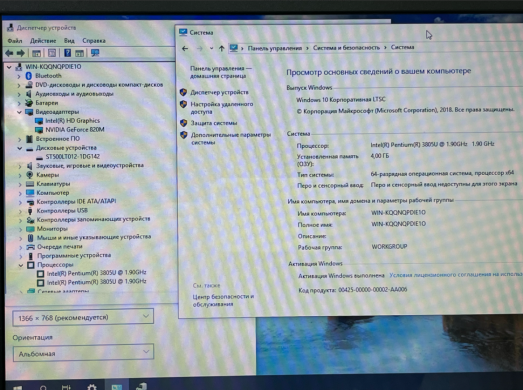Click Система и безопасность breadcrumb
Screen dimensions: 523x390
point(346,48)
